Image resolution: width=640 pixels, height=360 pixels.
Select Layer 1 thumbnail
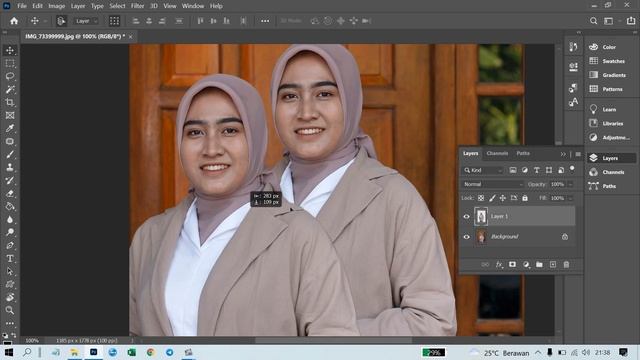[x=481, y=216]
